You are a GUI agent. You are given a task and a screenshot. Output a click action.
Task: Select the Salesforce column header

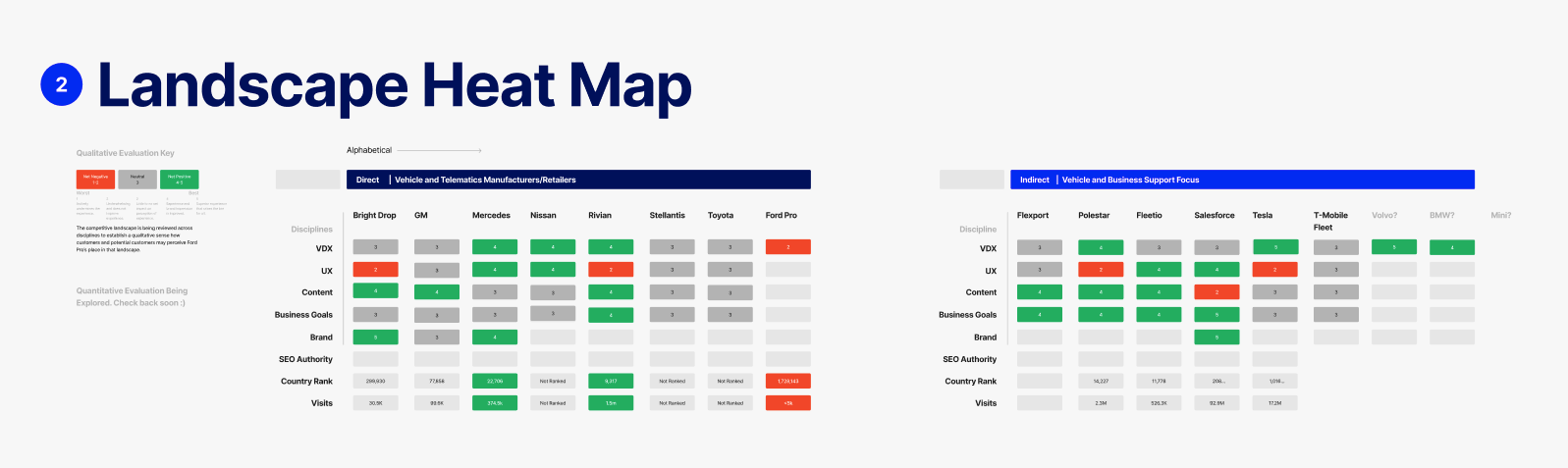(x=1215, y=215)
